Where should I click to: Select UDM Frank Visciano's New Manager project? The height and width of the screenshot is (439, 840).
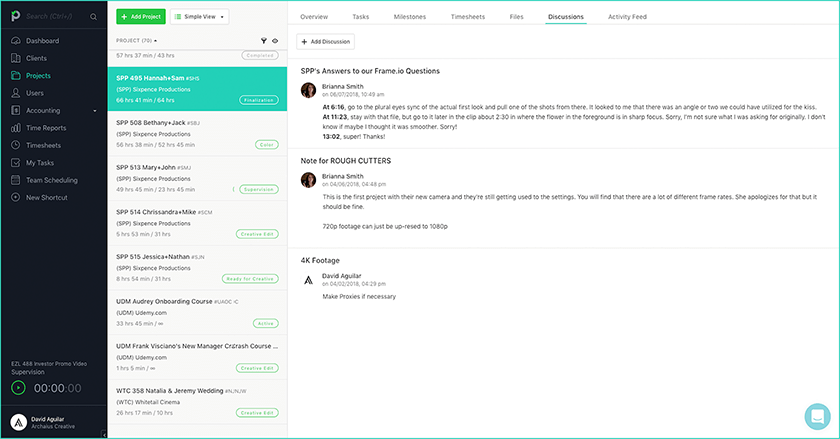[x=197, y=357]
